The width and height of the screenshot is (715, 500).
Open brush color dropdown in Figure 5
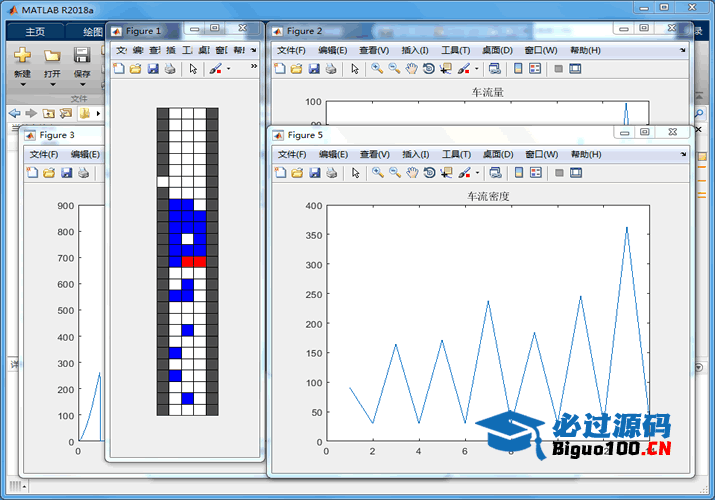[x=477, y=173]
